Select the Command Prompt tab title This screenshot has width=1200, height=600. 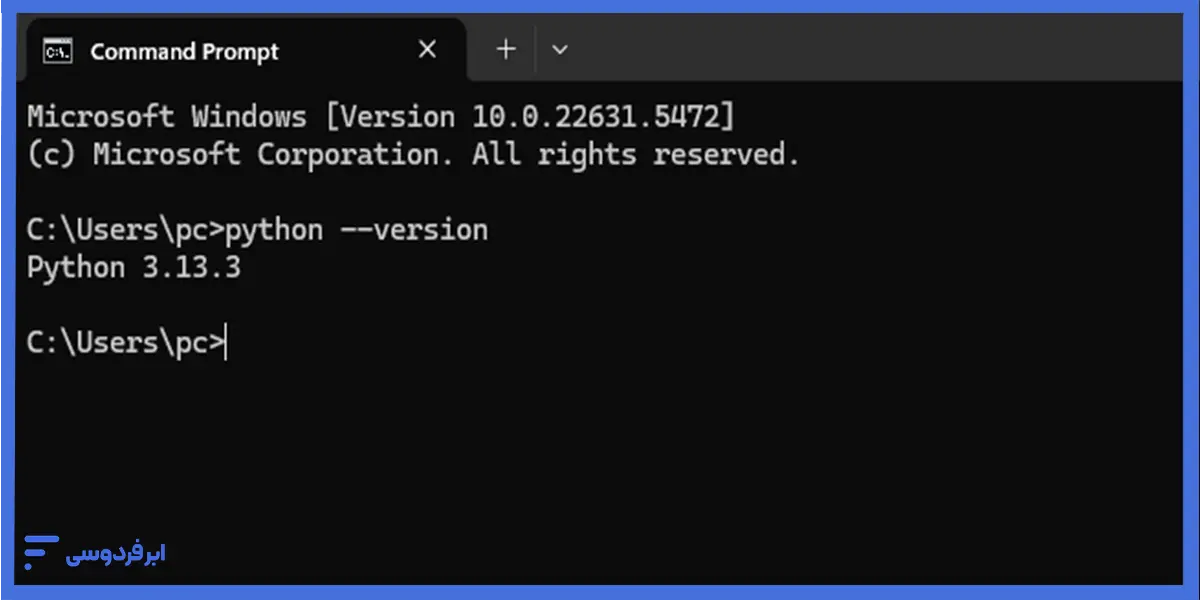[185, 51]
